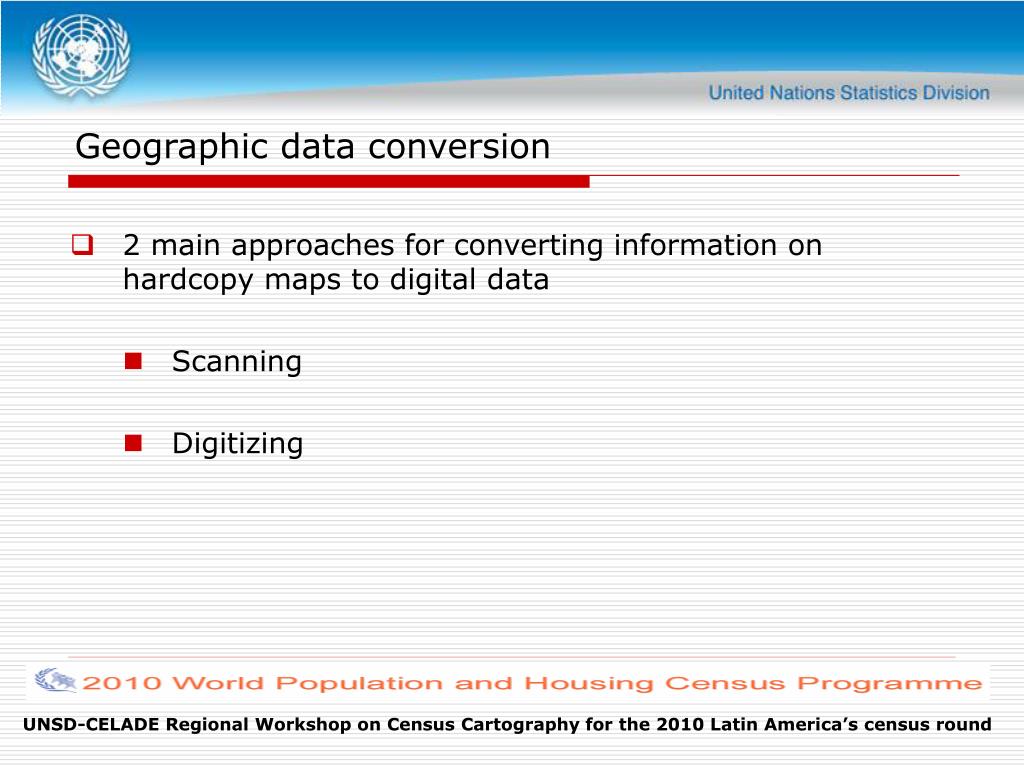Viewport: 1024px width, 768px height.
Task: Select the 'Scanning' bullet text
Action: (x=236, y=362)
